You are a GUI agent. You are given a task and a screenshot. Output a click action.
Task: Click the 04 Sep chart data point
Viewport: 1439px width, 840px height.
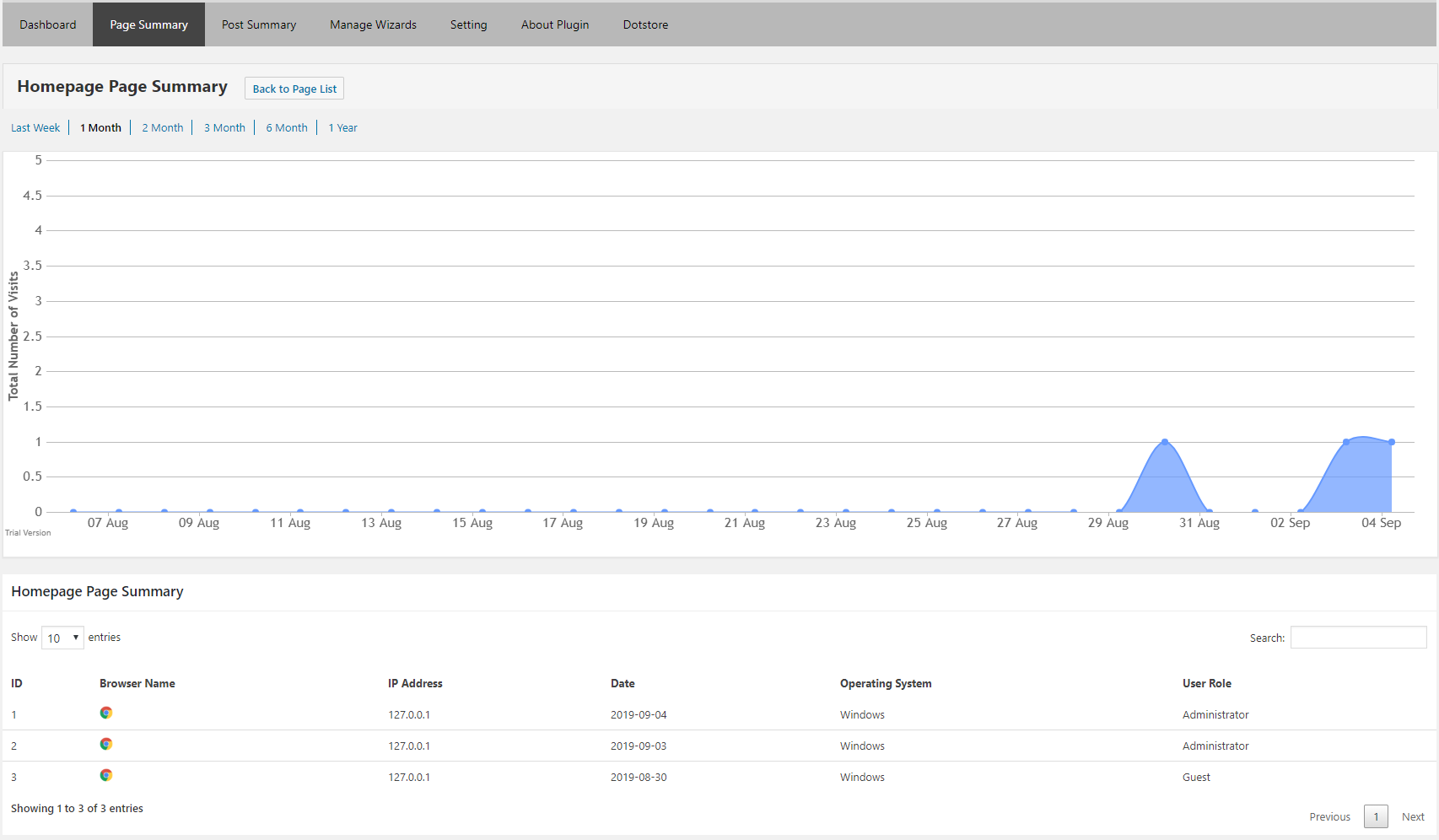pyautogui.click(x=1392, y=442)
